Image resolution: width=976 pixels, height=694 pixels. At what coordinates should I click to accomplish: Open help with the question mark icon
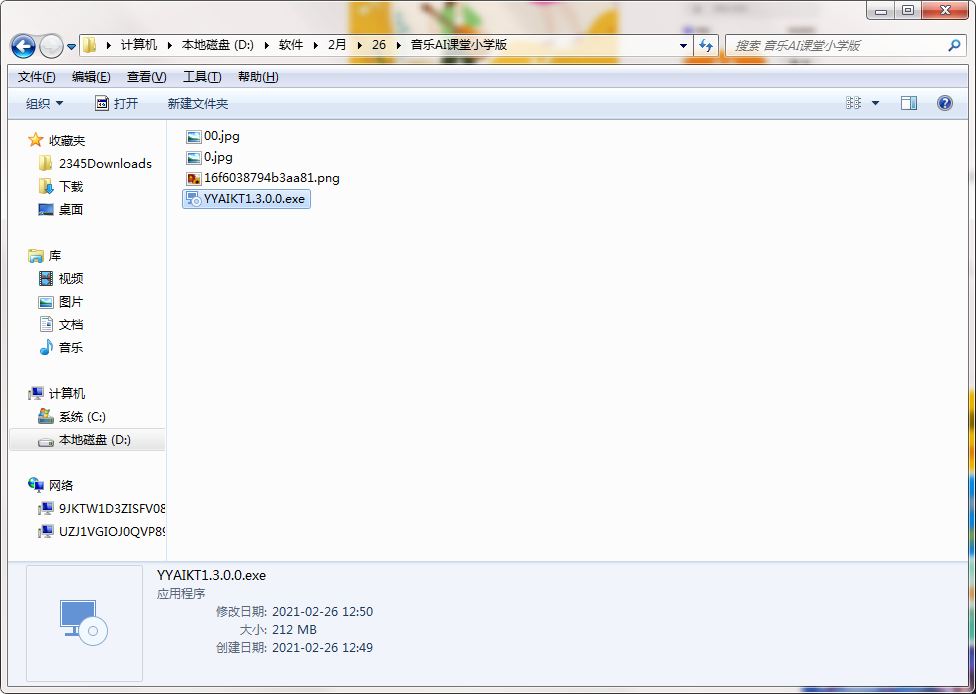tap(944, 103)
